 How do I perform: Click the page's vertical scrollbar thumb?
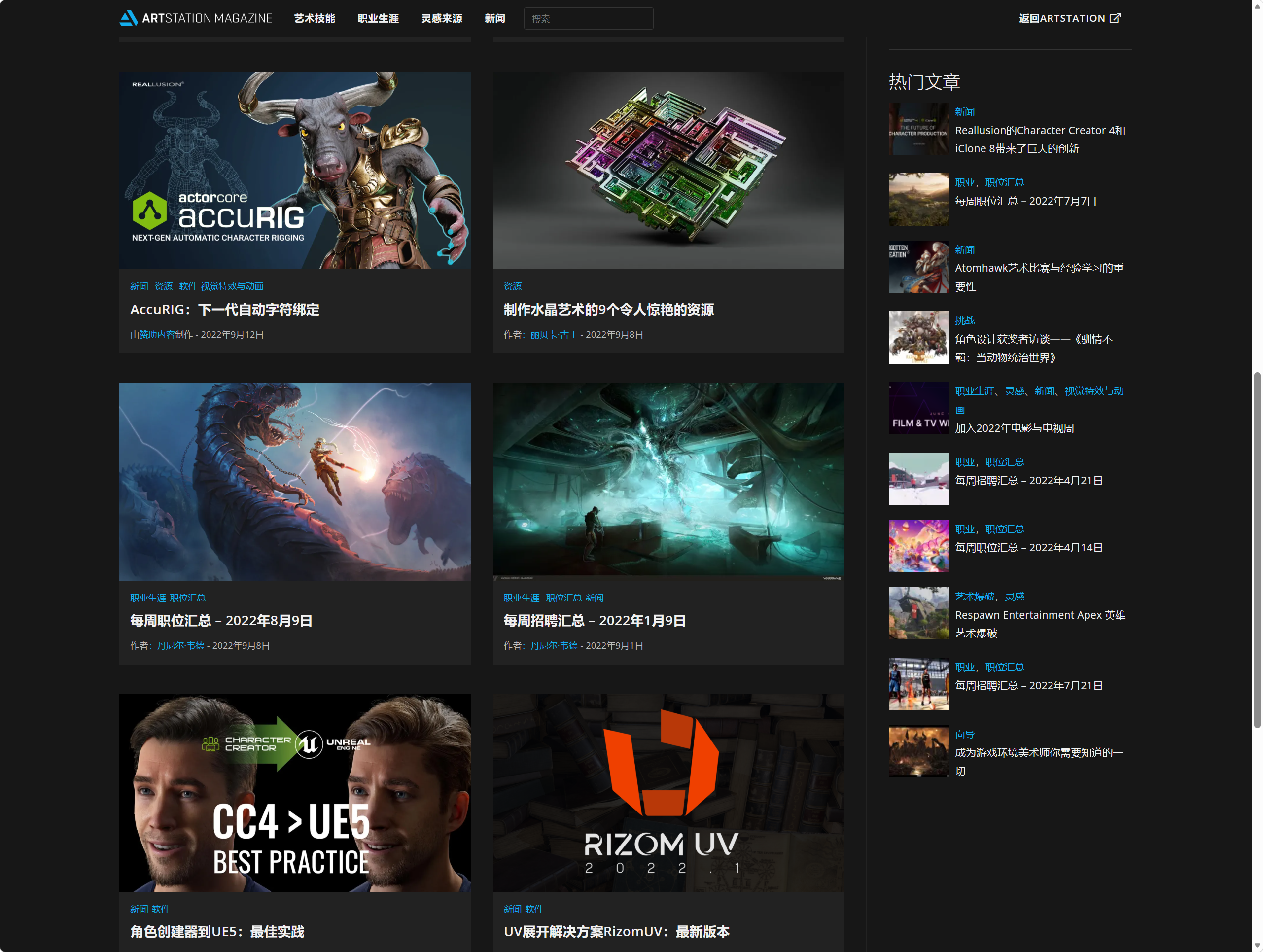tap(1257, 550)
